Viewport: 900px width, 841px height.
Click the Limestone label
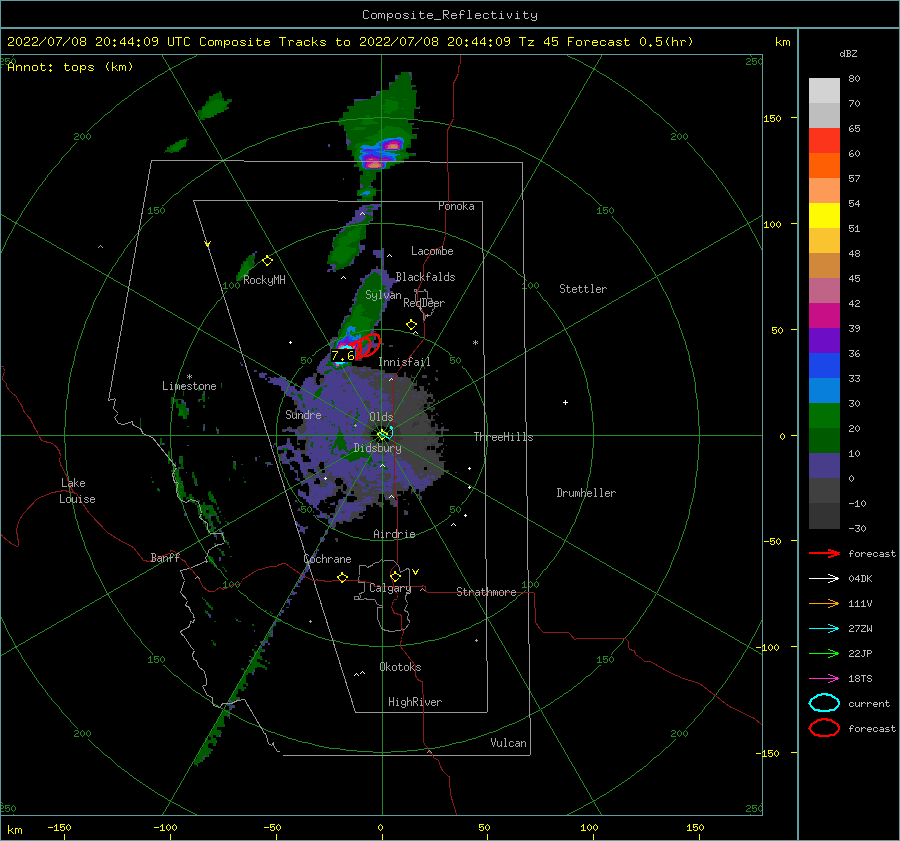click(189, 386)
